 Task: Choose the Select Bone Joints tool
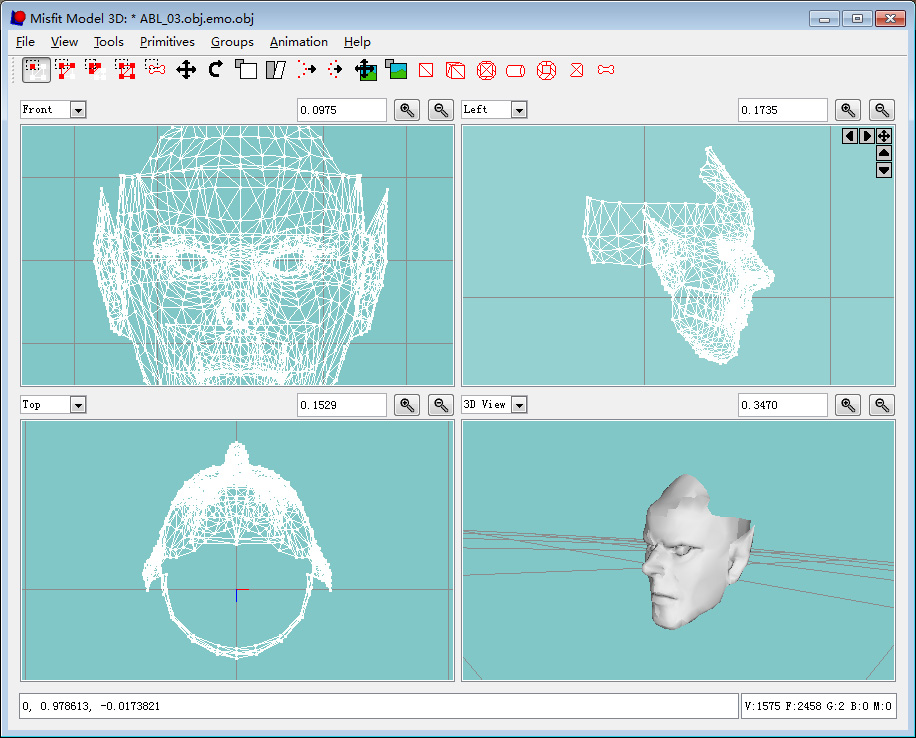[156, 69]
